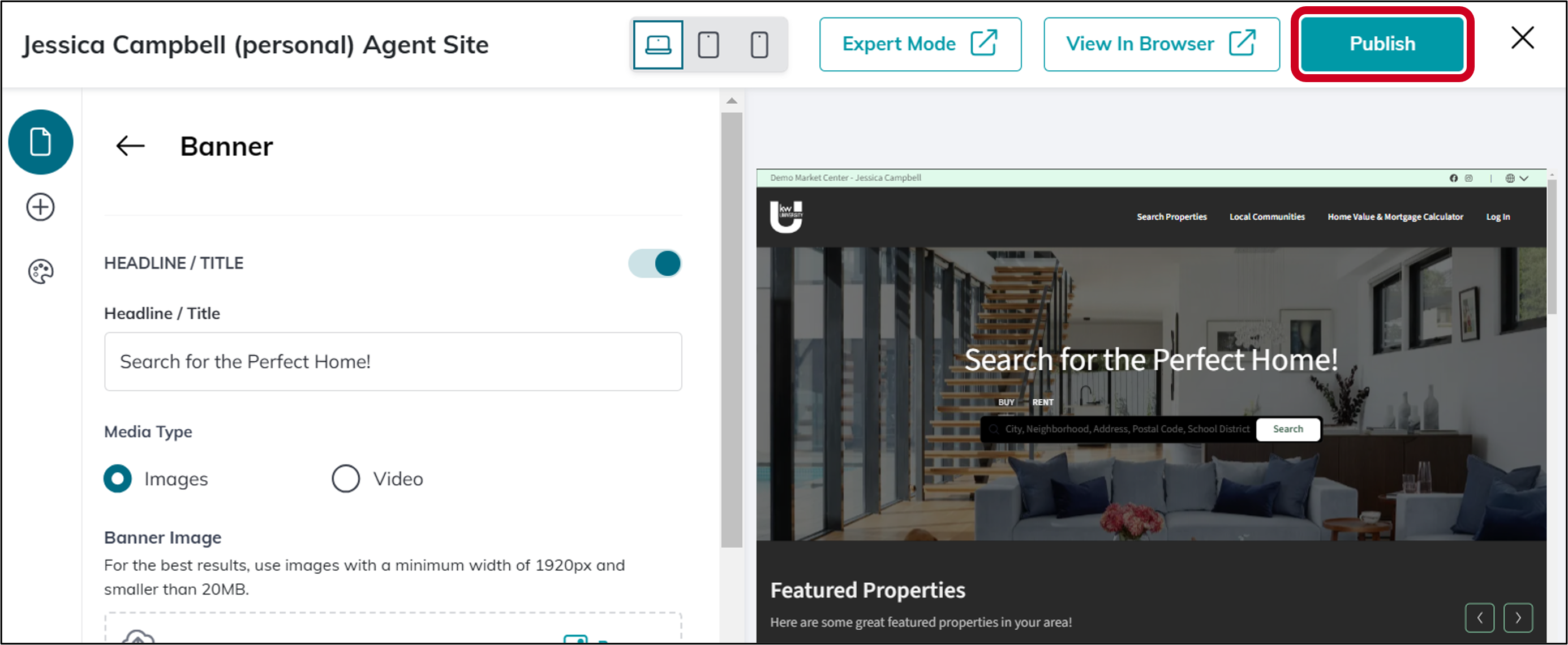Click Search Properties menu item
This screenshot has height=645, width=1568.
coord(1172,217)
